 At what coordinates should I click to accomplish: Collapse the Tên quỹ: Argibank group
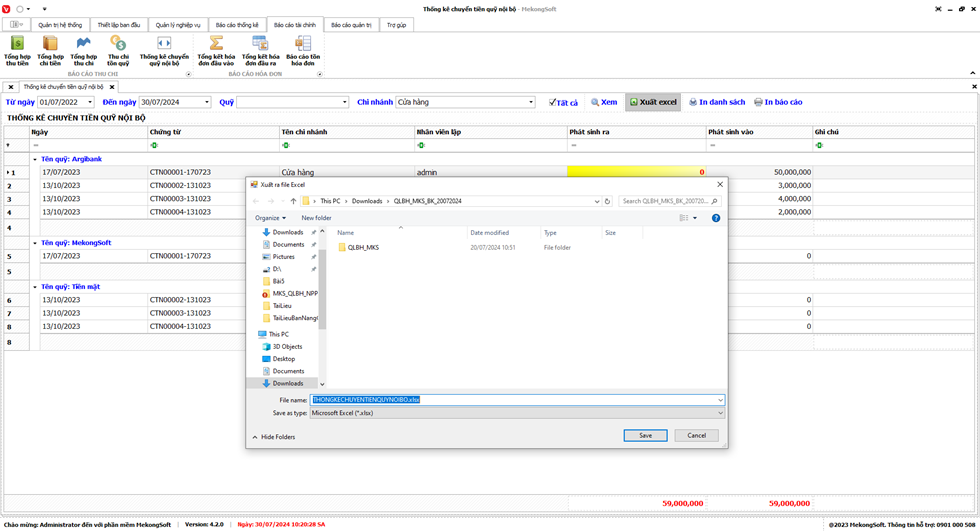click(x=35, y=159)
